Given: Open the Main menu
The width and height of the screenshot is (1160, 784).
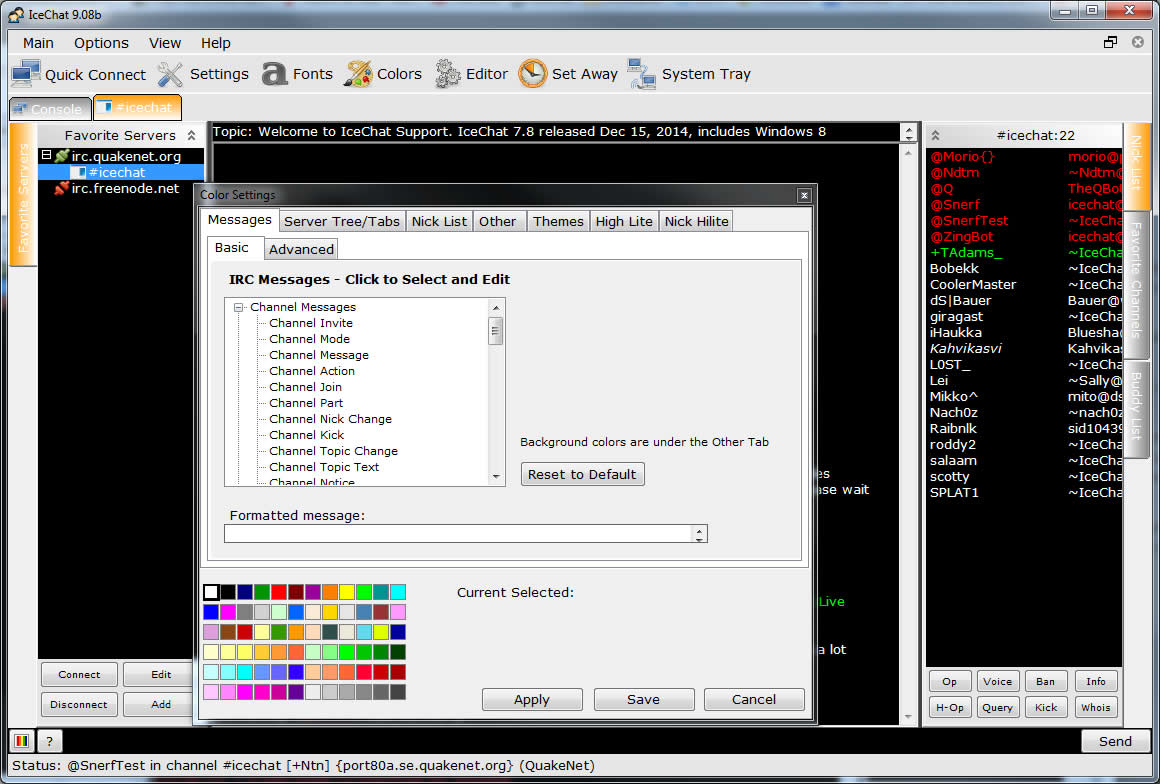Looking at the screenshot, I should click(x=38, y=43).
